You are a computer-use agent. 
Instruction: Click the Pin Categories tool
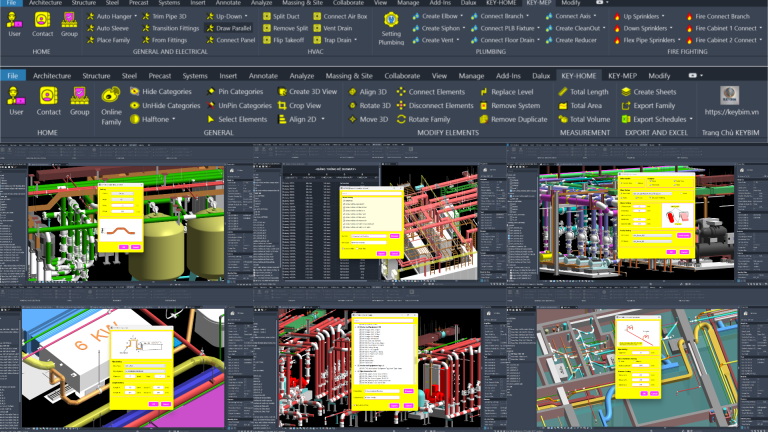(x=235, y=92)
